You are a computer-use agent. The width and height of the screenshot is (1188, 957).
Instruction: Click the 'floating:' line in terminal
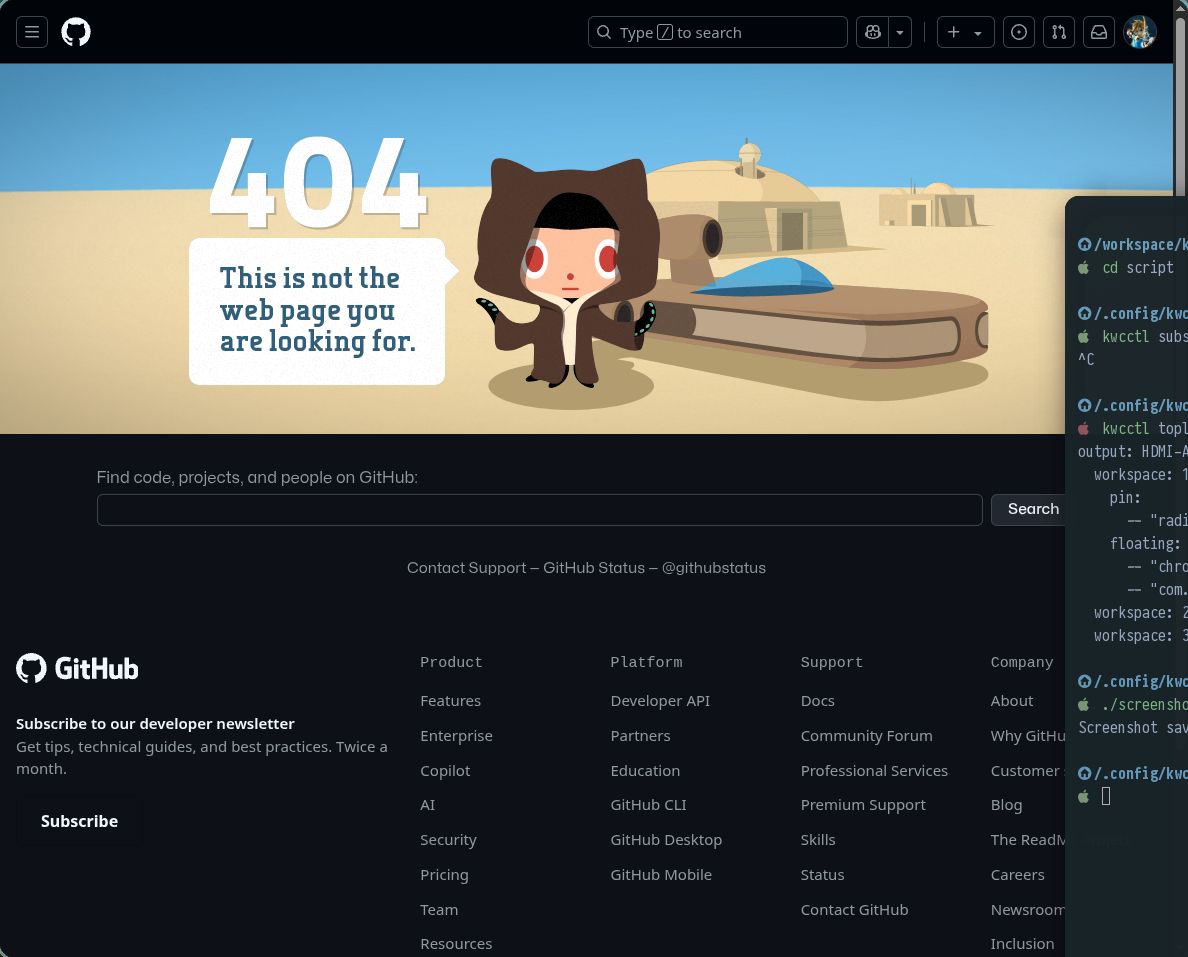pyautogui.click(x=1144, y=543)
